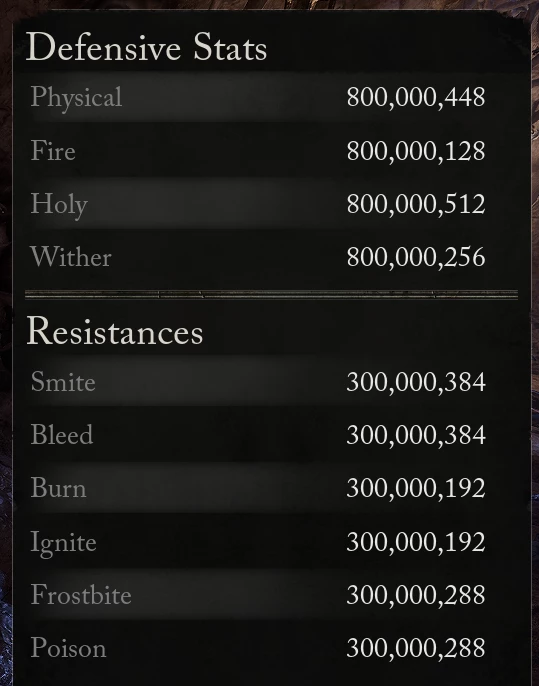Screen dimensions: 539x686
Task: Click the Holy value 800,000,512
Action: pyautogui.click(x=416, y=205)
